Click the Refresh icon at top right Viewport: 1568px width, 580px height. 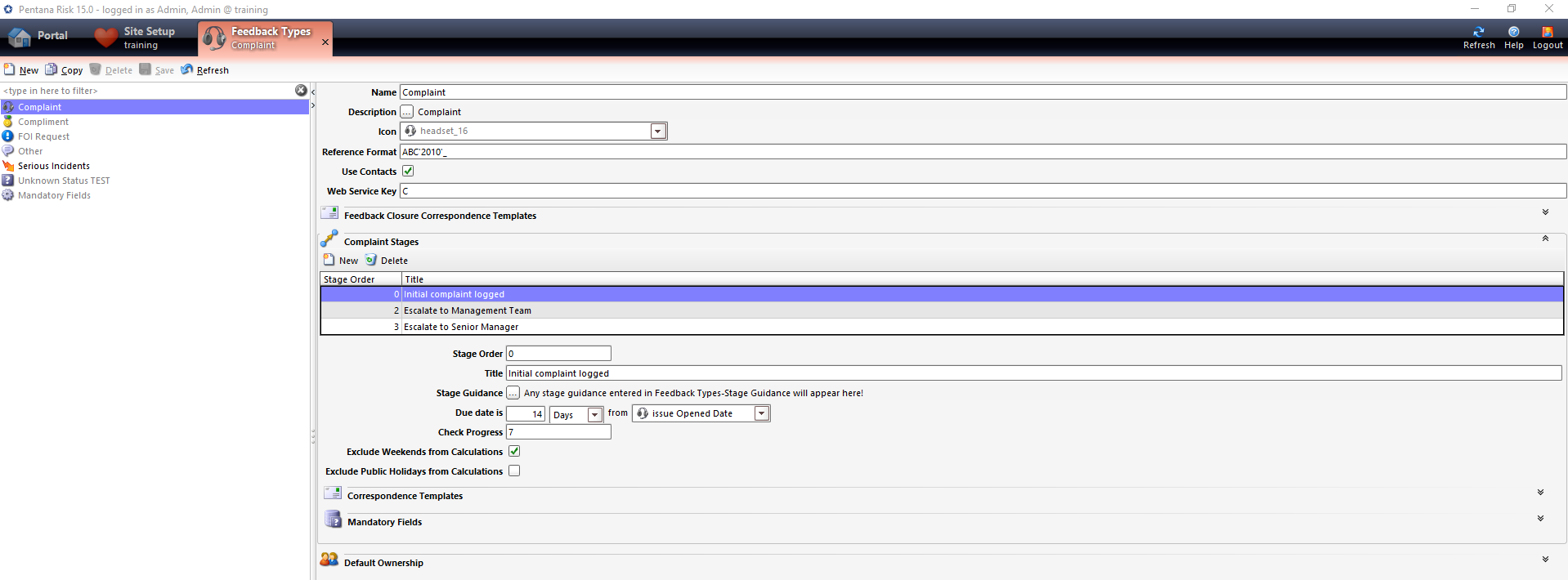point(1478,32)
